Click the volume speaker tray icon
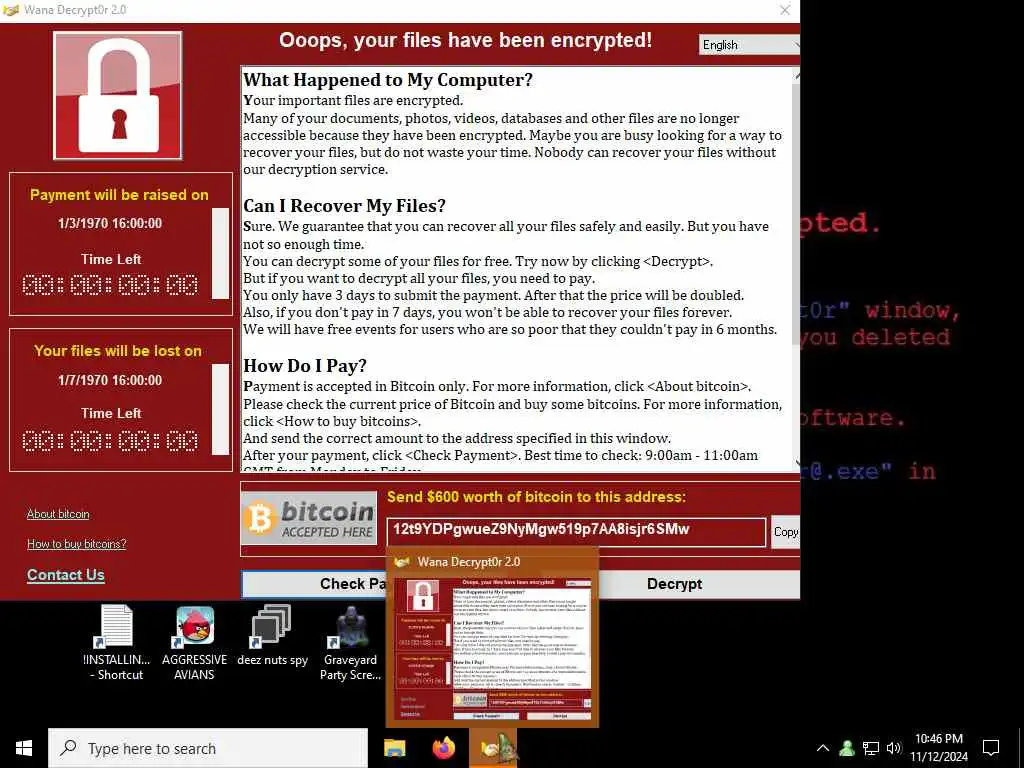This screenshot has width=1024, height=768. point(894,748)
